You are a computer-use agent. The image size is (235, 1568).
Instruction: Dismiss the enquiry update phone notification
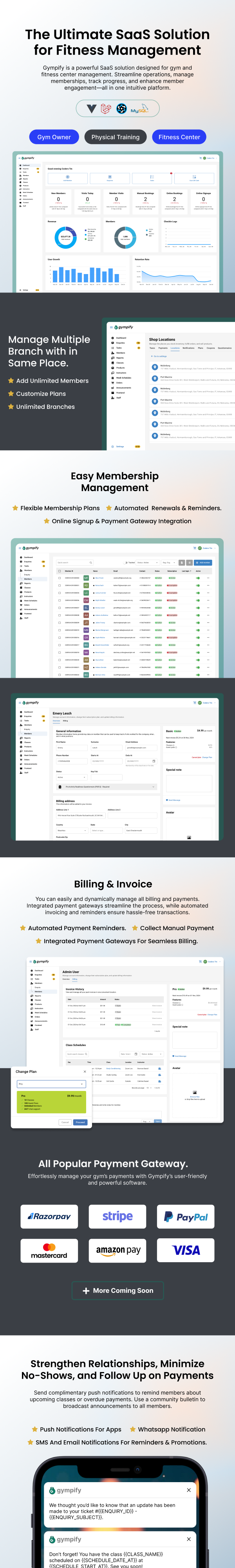coord(189,1490)
